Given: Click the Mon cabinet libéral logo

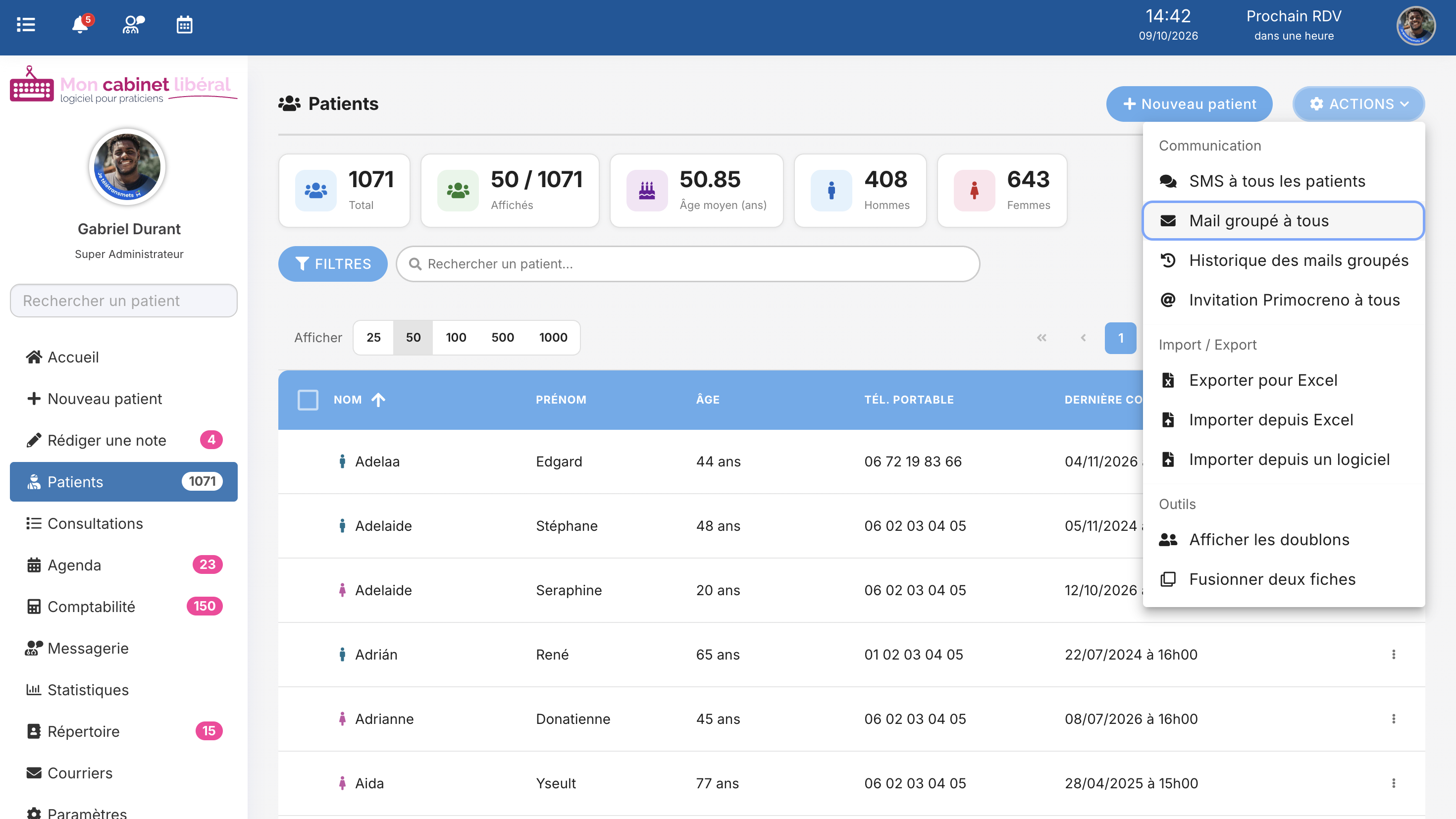Looking at the screenshot, I should 123,86.
